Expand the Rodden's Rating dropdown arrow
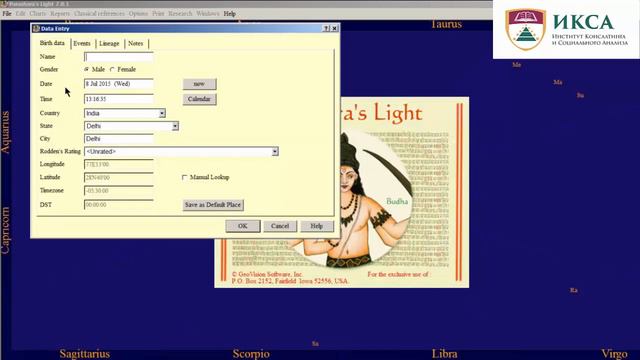This screenshot has width=640, height=360. [275, 152]
